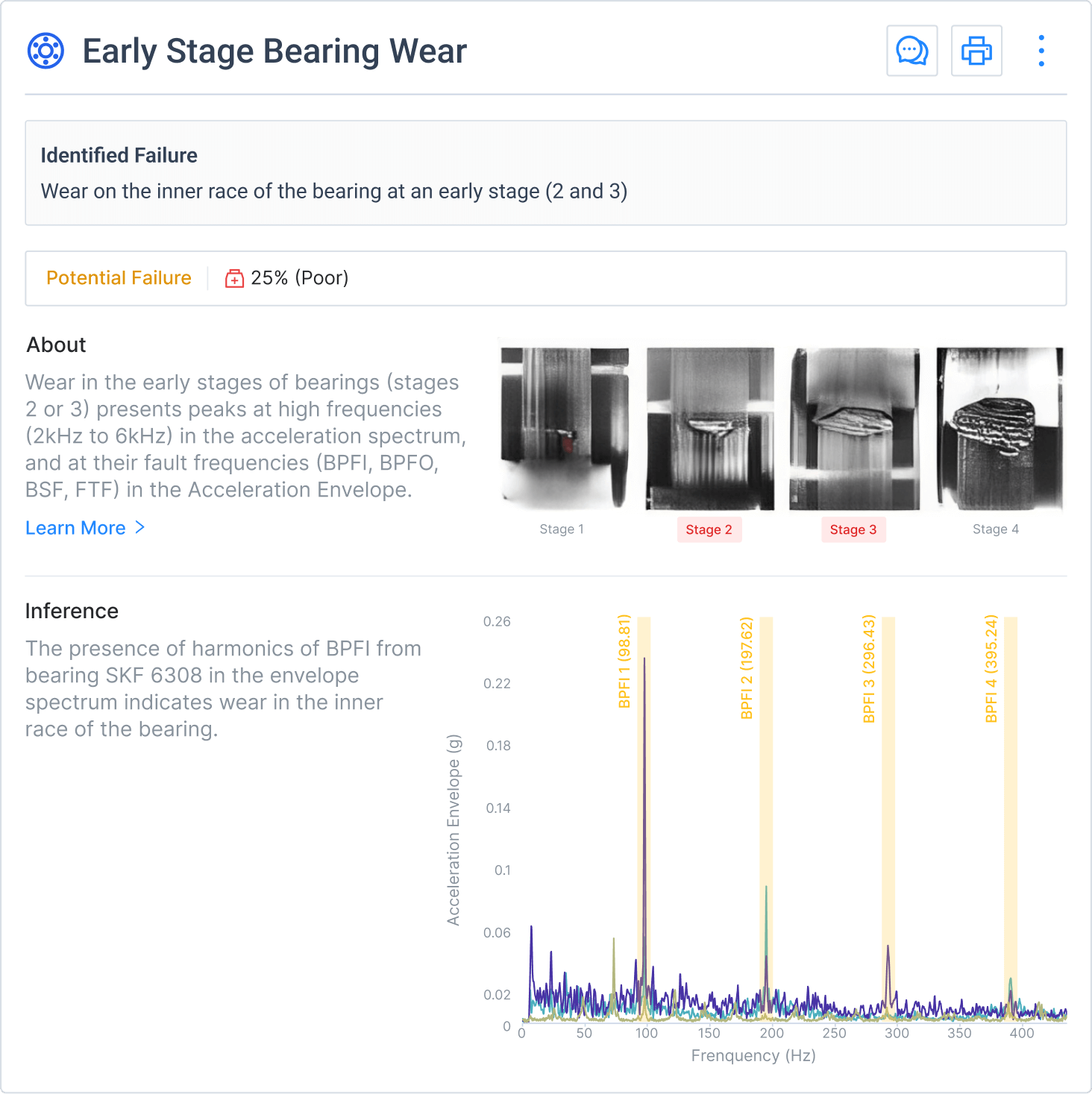Click the chevron arrow next to Learn More
The width and height of the screenshot is (1092, 1094).
point(140,528)
